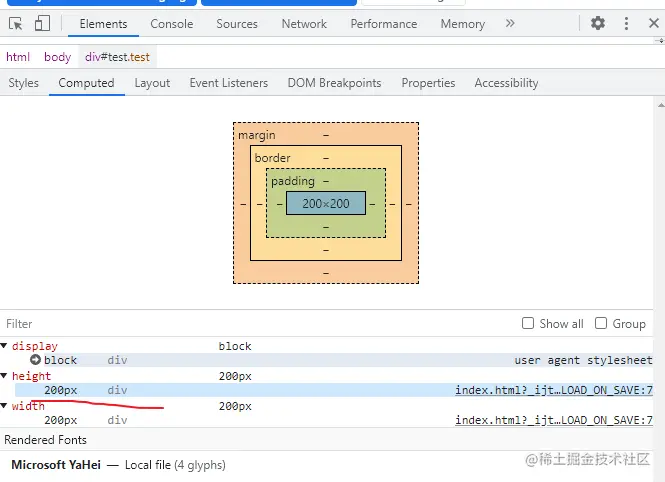Click the user agent stylesheet label
Screen dimensions: 665x482
coord(584,360)
